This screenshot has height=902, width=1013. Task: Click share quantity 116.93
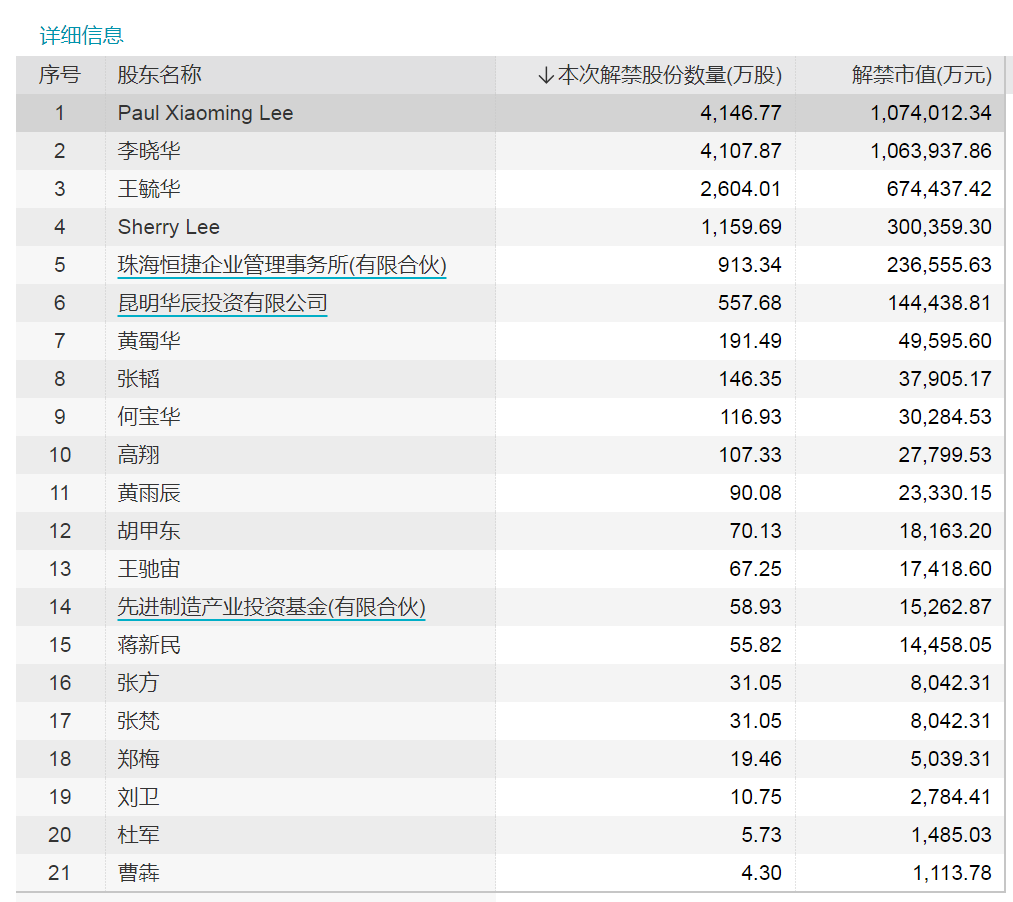click(x=751, y=417)
